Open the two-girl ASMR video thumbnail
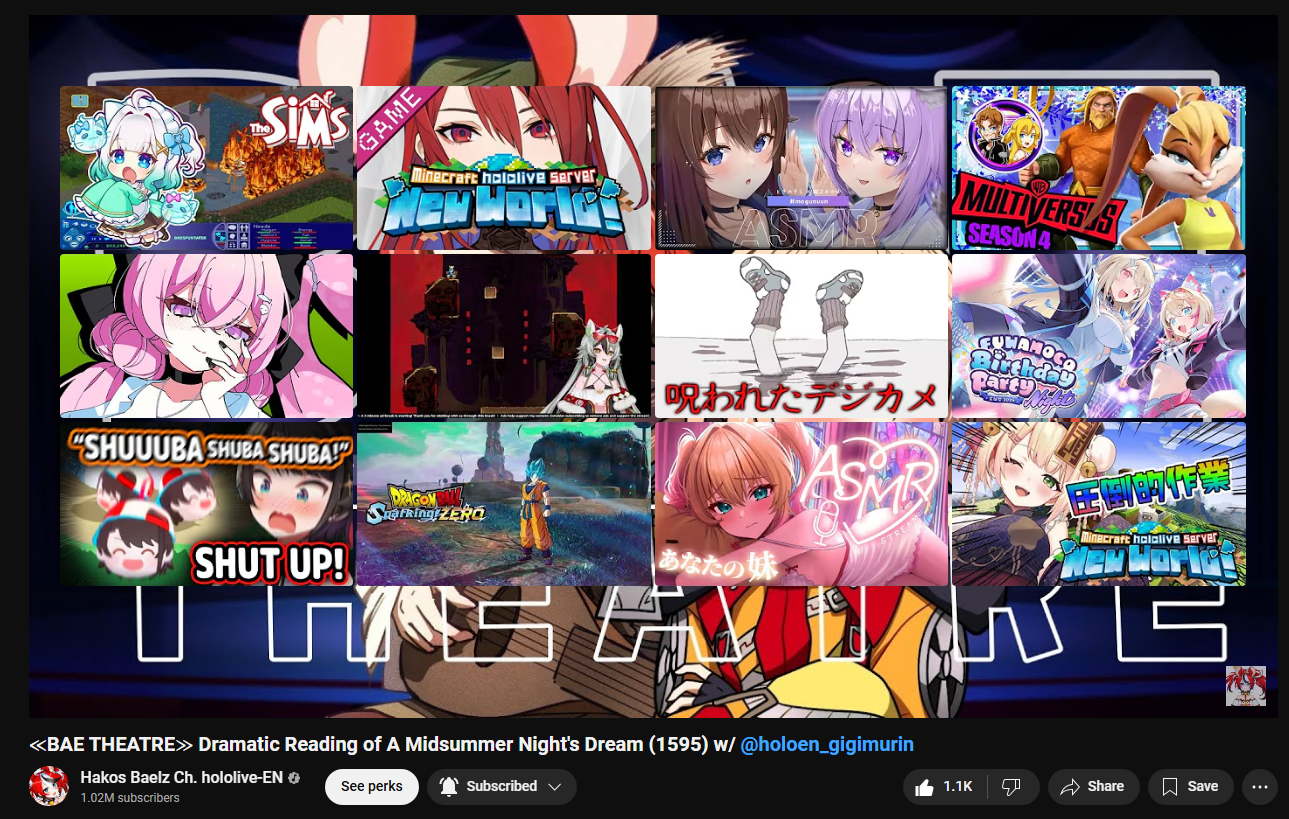This screenshot has width=1289, height=819. (801, 168)
